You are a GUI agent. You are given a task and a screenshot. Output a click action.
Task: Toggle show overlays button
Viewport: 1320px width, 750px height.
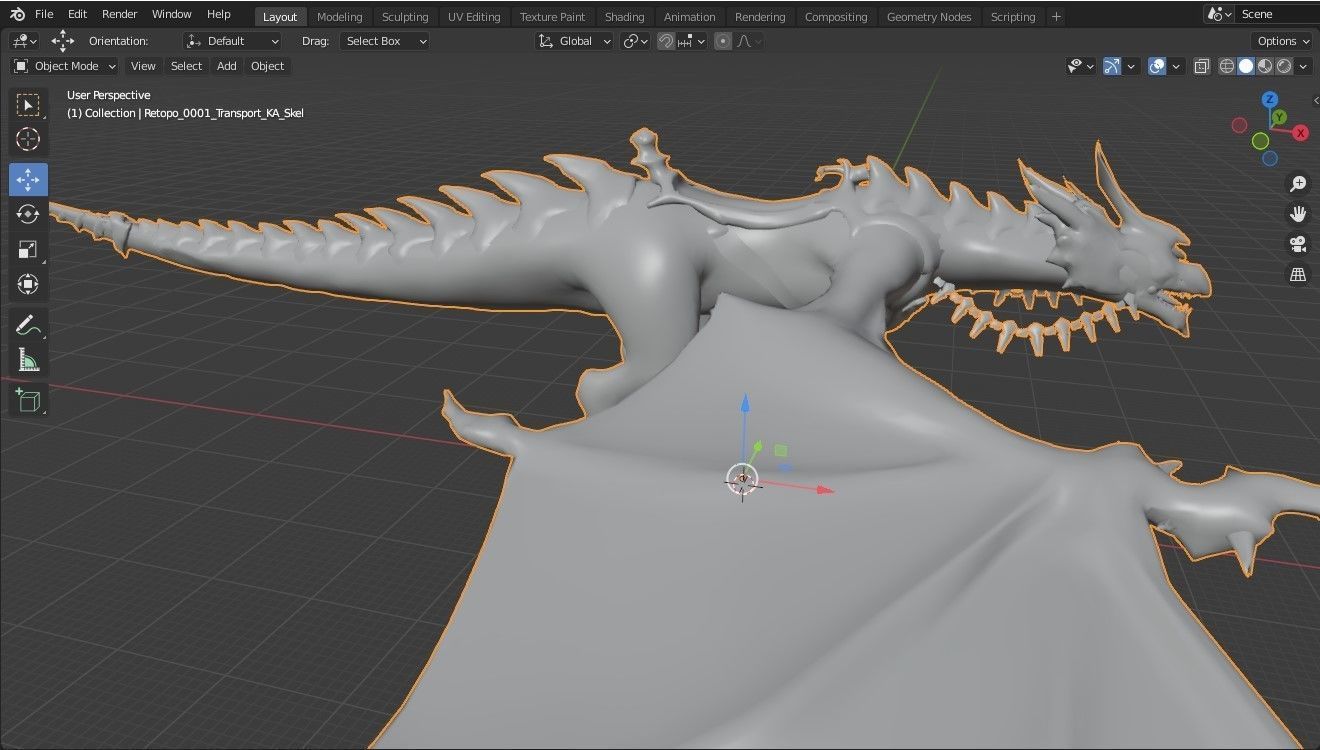click(1157, 66)
